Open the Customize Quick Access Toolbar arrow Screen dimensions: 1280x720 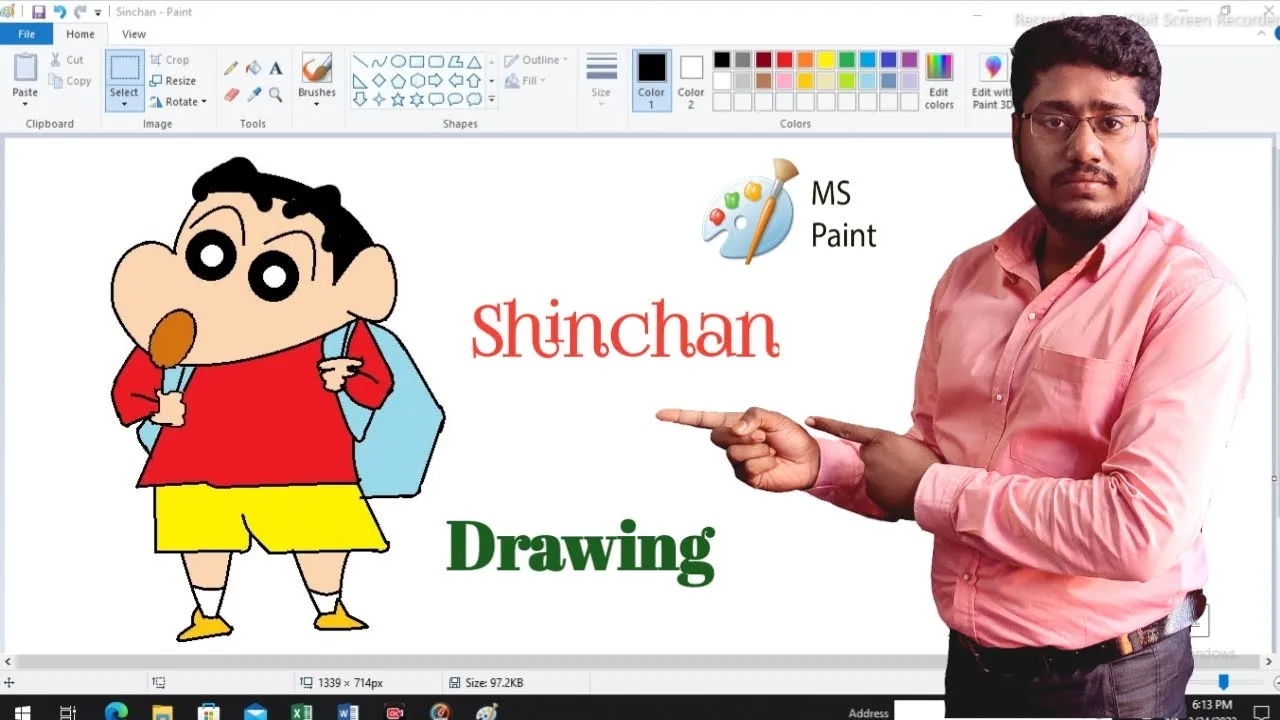(98, 13)
